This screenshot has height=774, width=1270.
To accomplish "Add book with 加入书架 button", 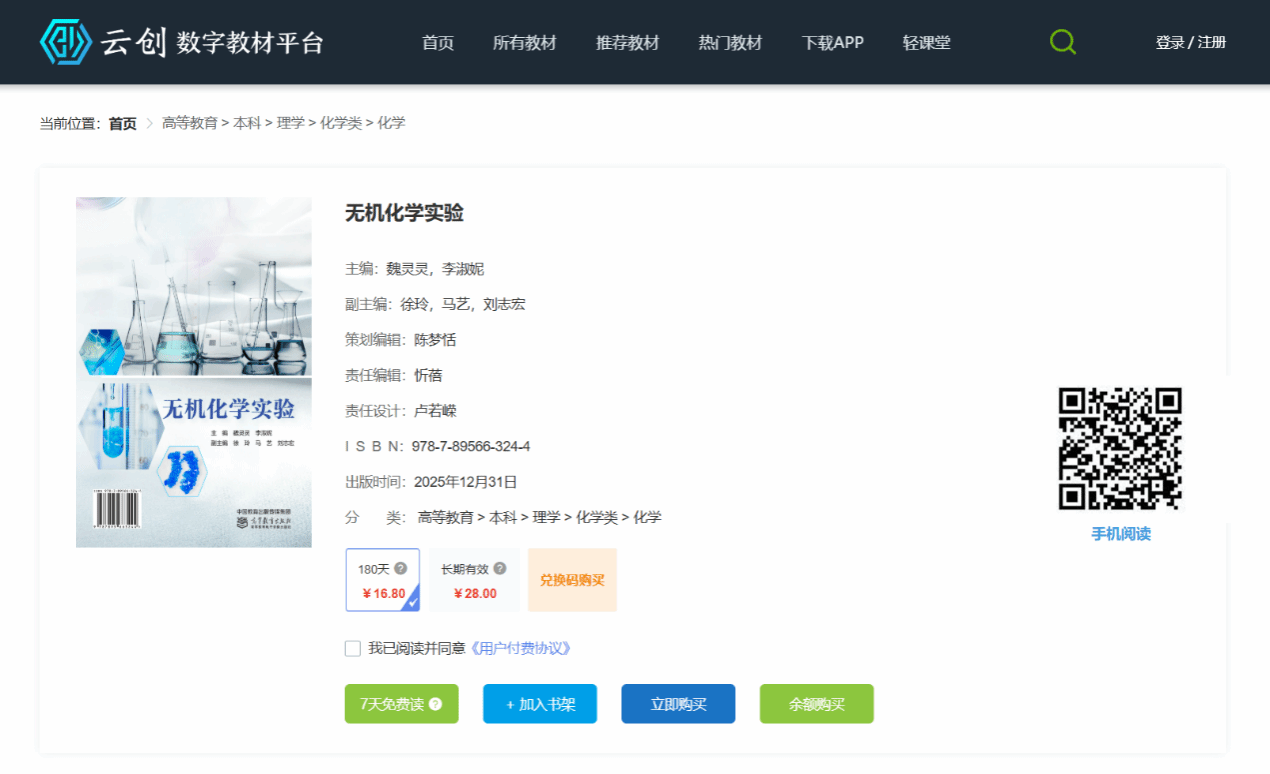I will pos(540,704).
